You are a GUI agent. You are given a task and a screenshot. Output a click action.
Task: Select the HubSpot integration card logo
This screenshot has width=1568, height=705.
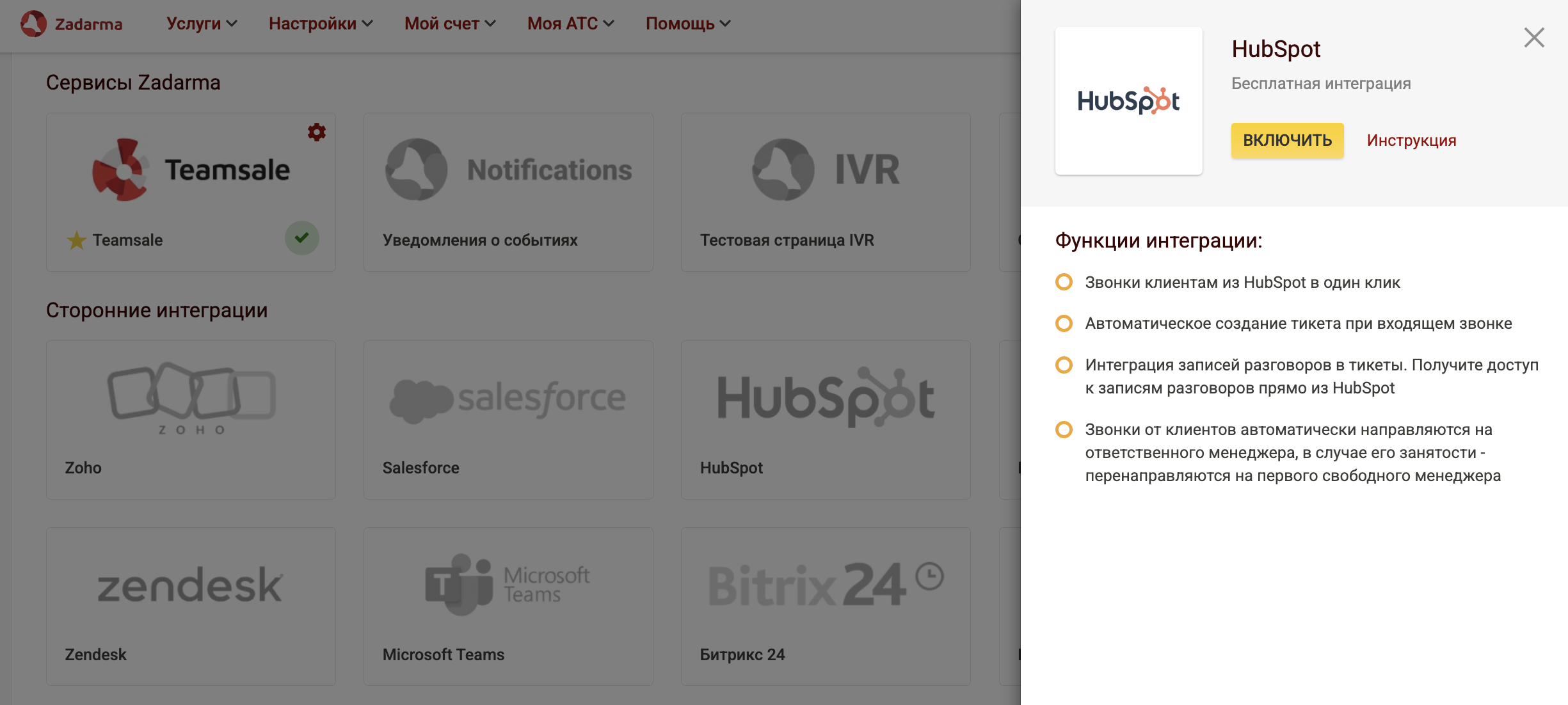(x=826, y=397)
